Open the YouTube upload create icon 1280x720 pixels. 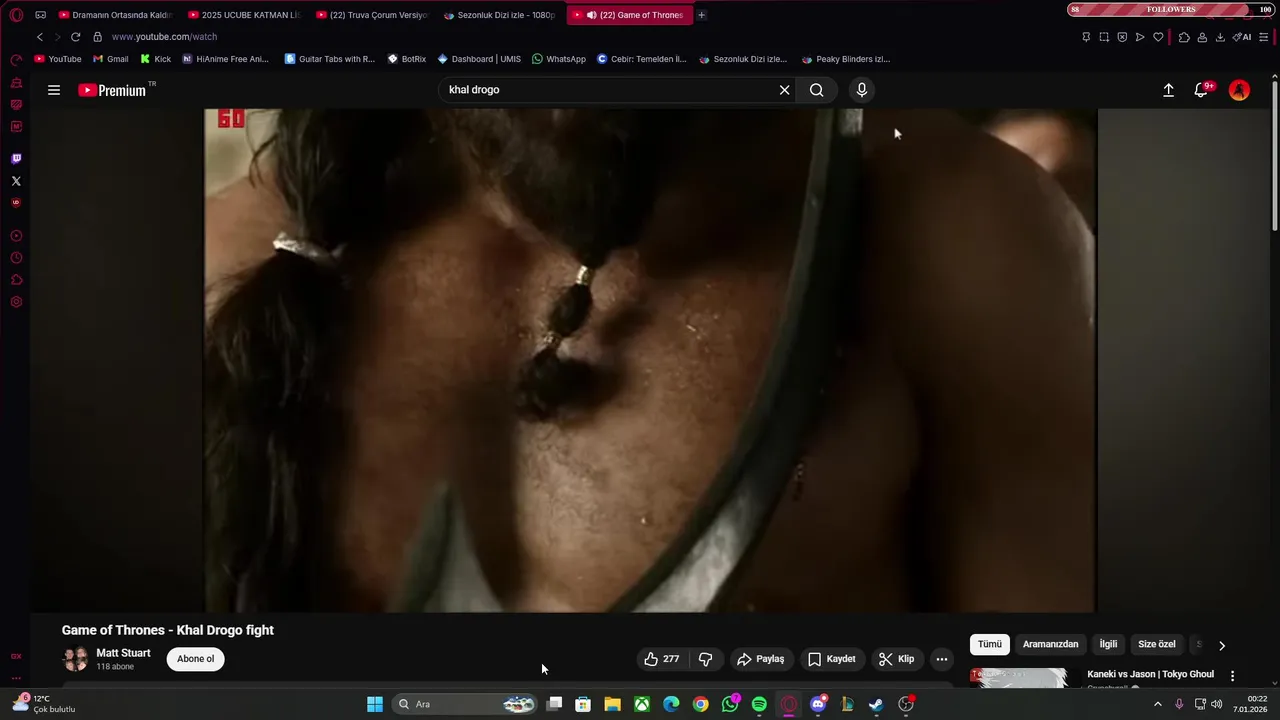1168,90
